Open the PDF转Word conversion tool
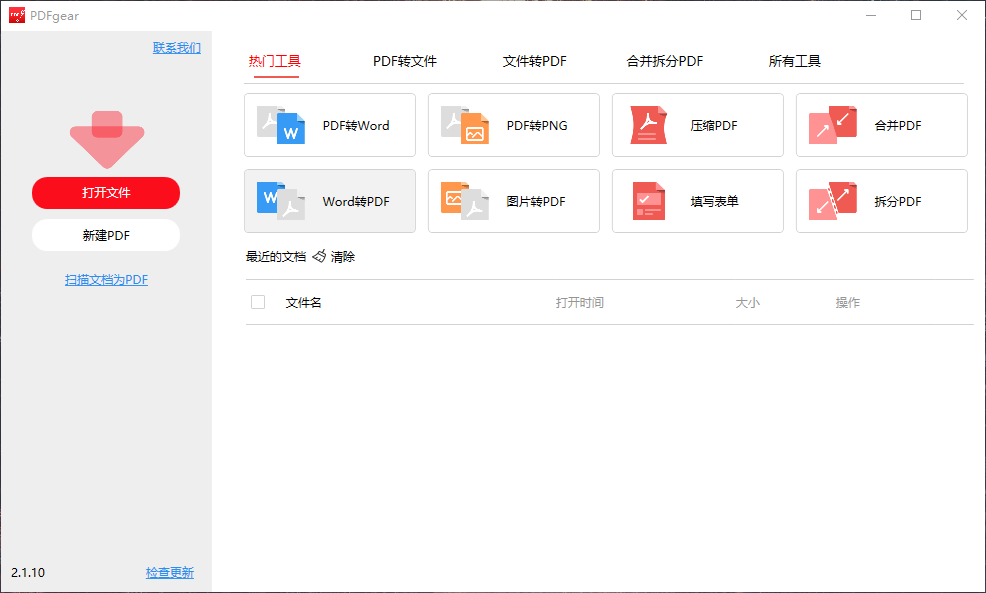Viewport: 986px width, 593px height. (329, 125)
